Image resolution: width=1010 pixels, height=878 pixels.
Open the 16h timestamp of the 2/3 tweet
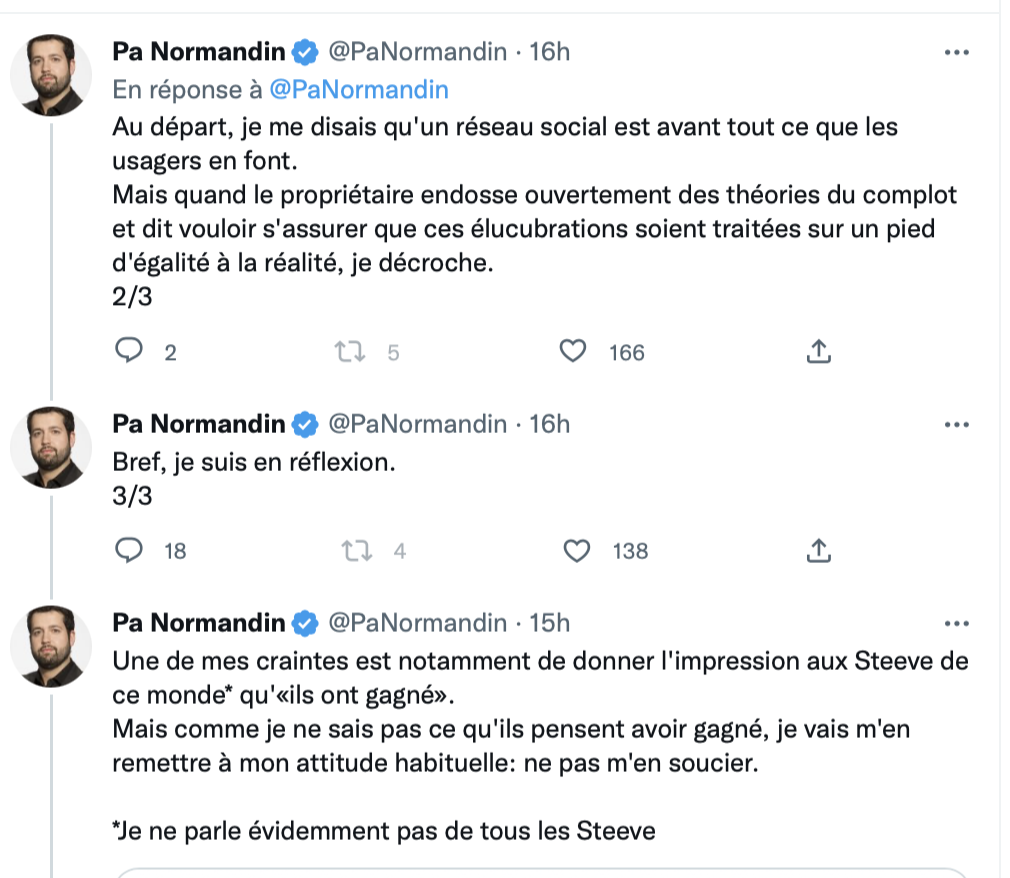pos(549,52)
